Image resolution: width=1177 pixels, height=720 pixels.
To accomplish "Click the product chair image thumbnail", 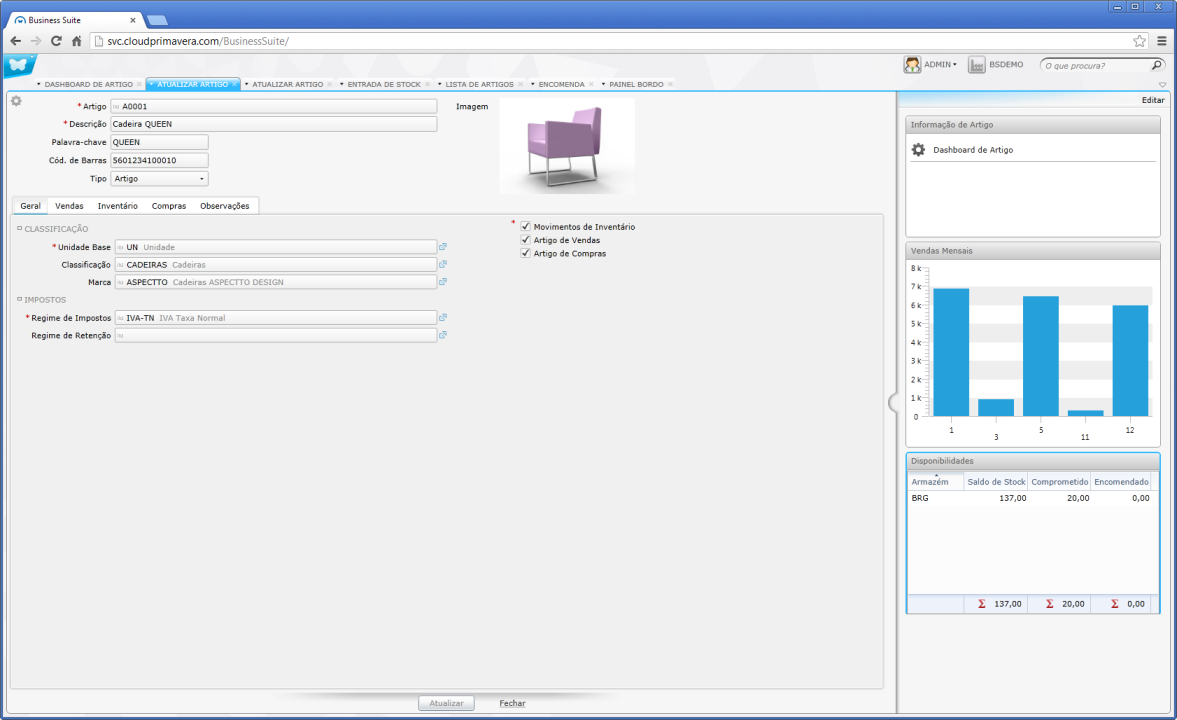I will 566,146.
